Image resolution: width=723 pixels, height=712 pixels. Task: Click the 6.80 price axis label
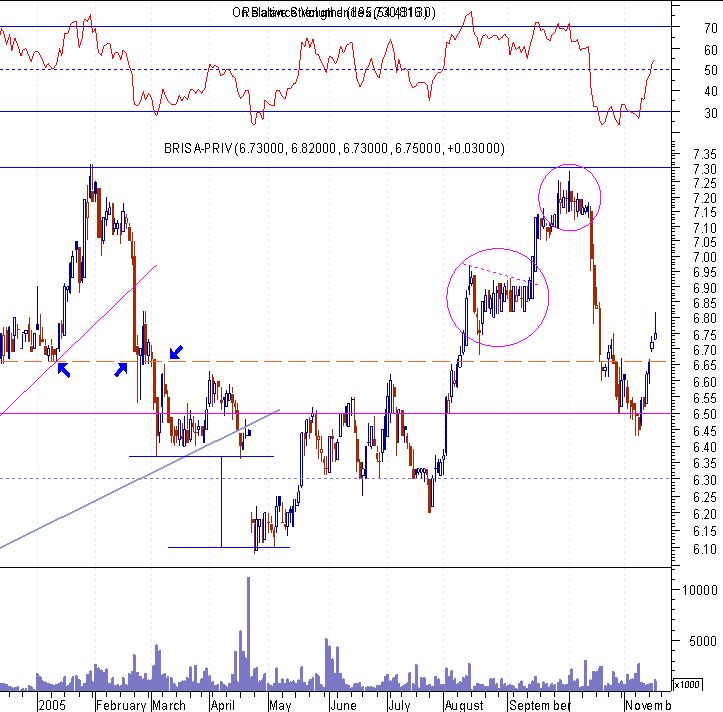[x=705, y=319]
